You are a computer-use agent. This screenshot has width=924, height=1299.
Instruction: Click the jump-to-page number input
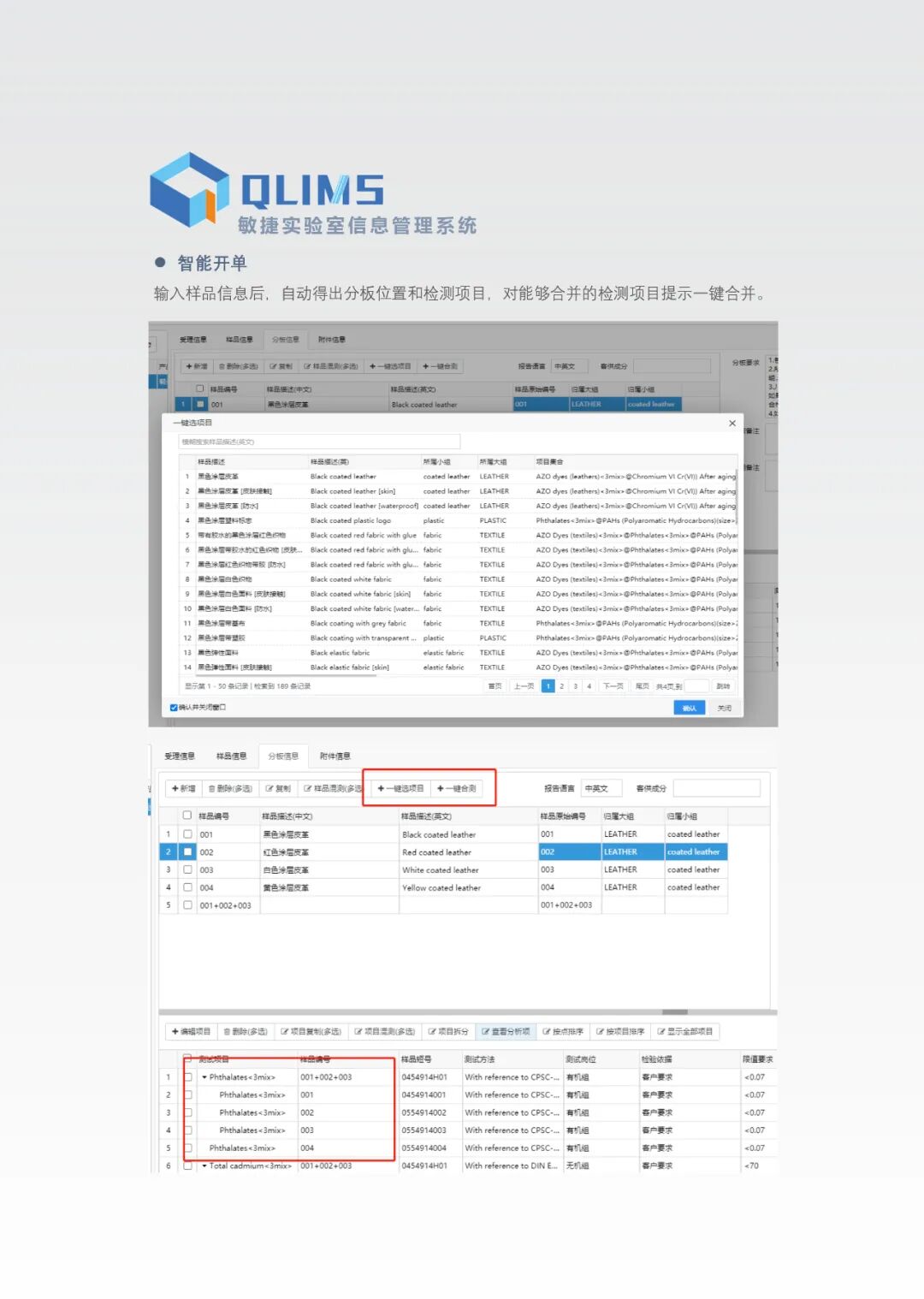697,686
